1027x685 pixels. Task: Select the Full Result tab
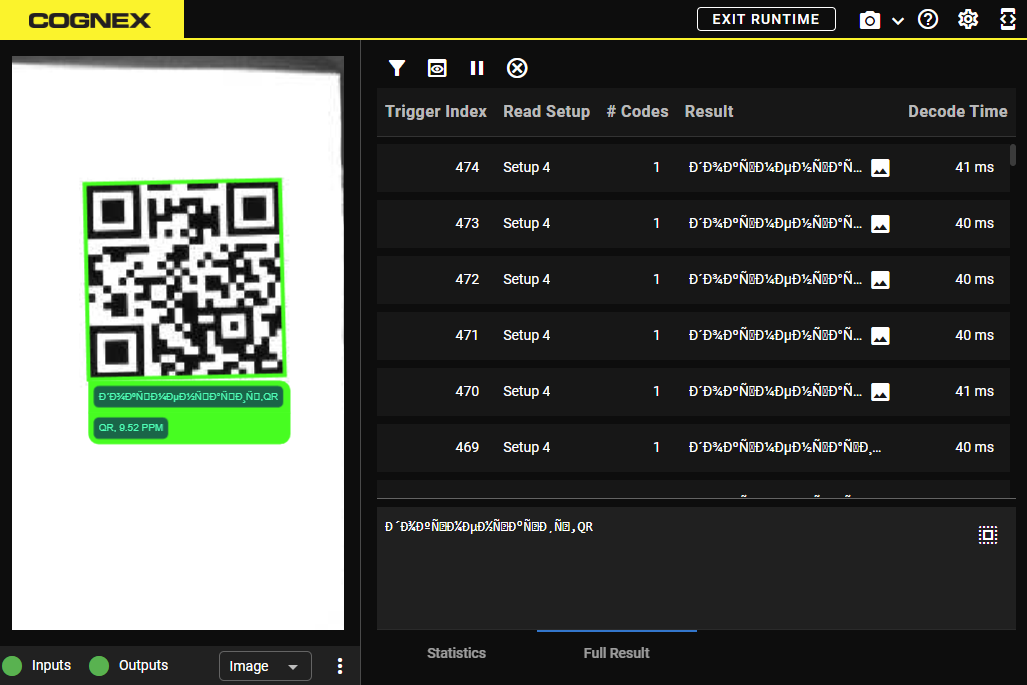(616, 653)
